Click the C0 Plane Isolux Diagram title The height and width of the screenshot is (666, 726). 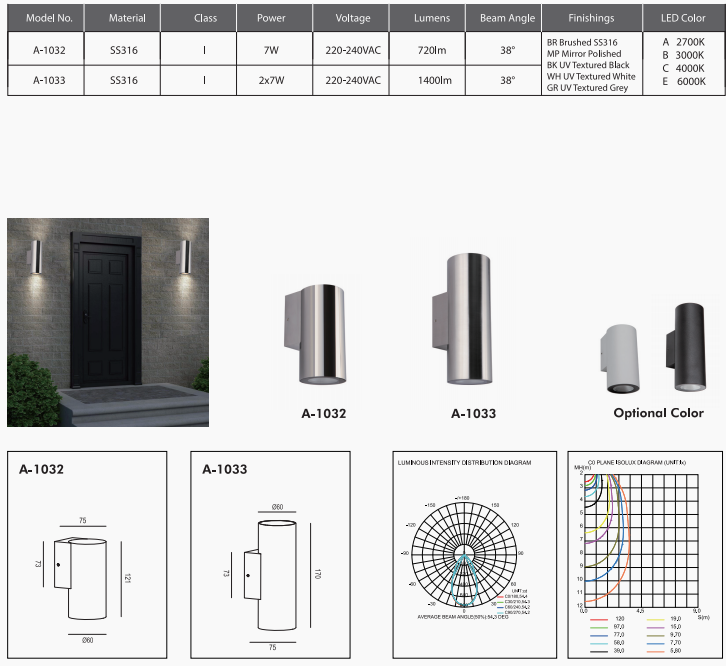[636, 462]
